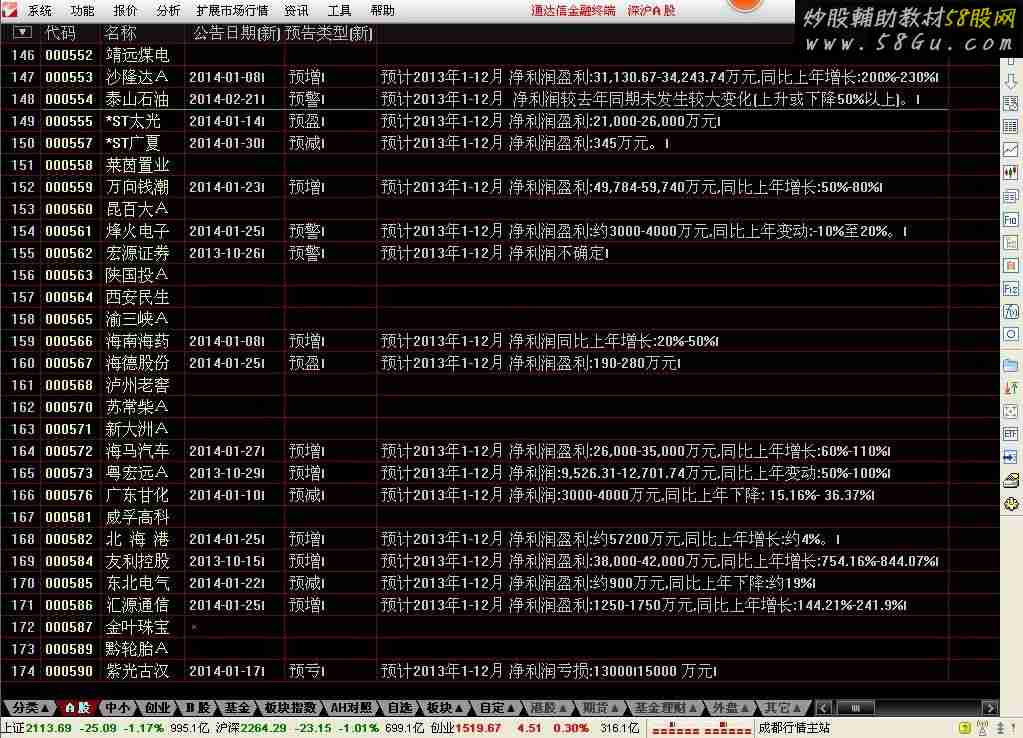
Task: Click the f(x) formula icon in sidebar
Action: point(1011,312)
